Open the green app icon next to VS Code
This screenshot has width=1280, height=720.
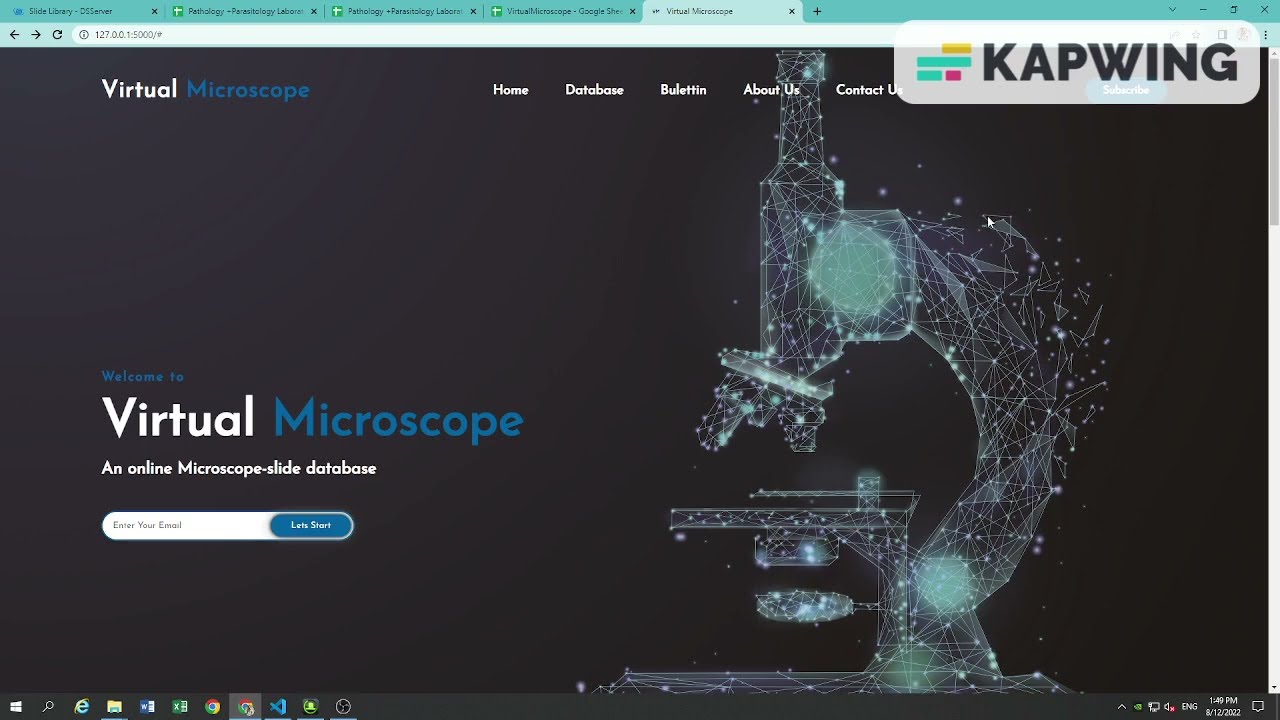click(x=310, y=707)
